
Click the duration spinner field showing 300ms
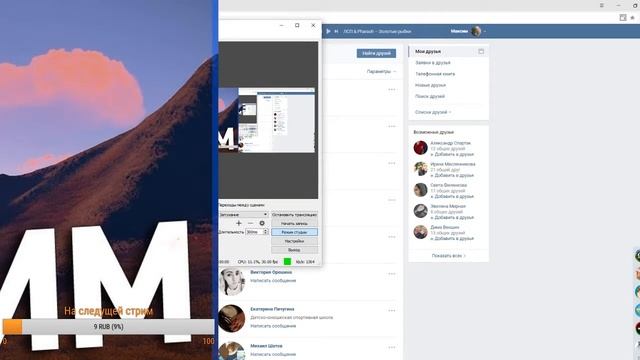coord(256,232)
